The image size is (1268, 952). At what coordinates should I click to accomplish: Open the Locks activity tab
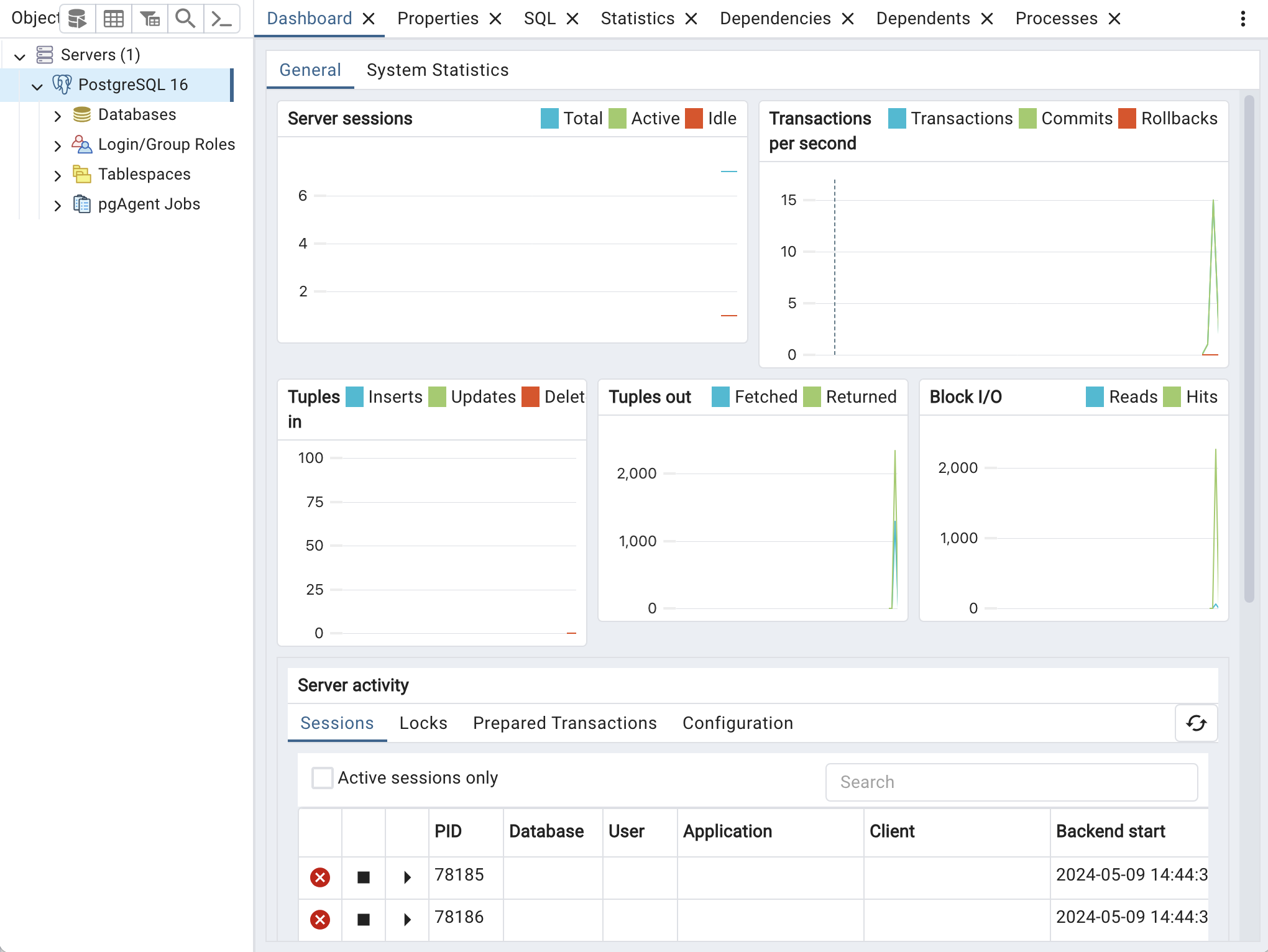tap(423, 723)
